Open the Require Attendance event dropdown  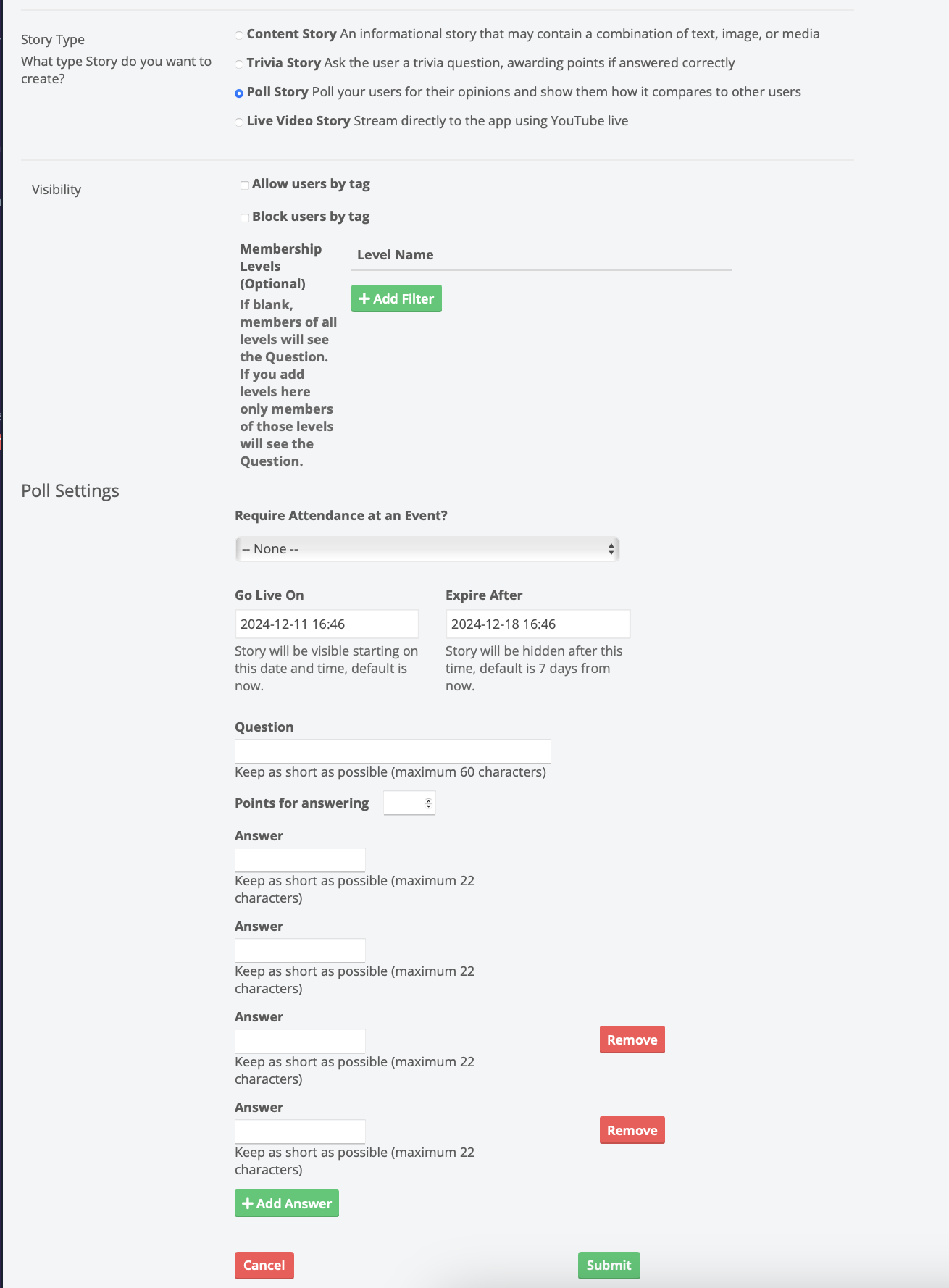tap(427, 549)
